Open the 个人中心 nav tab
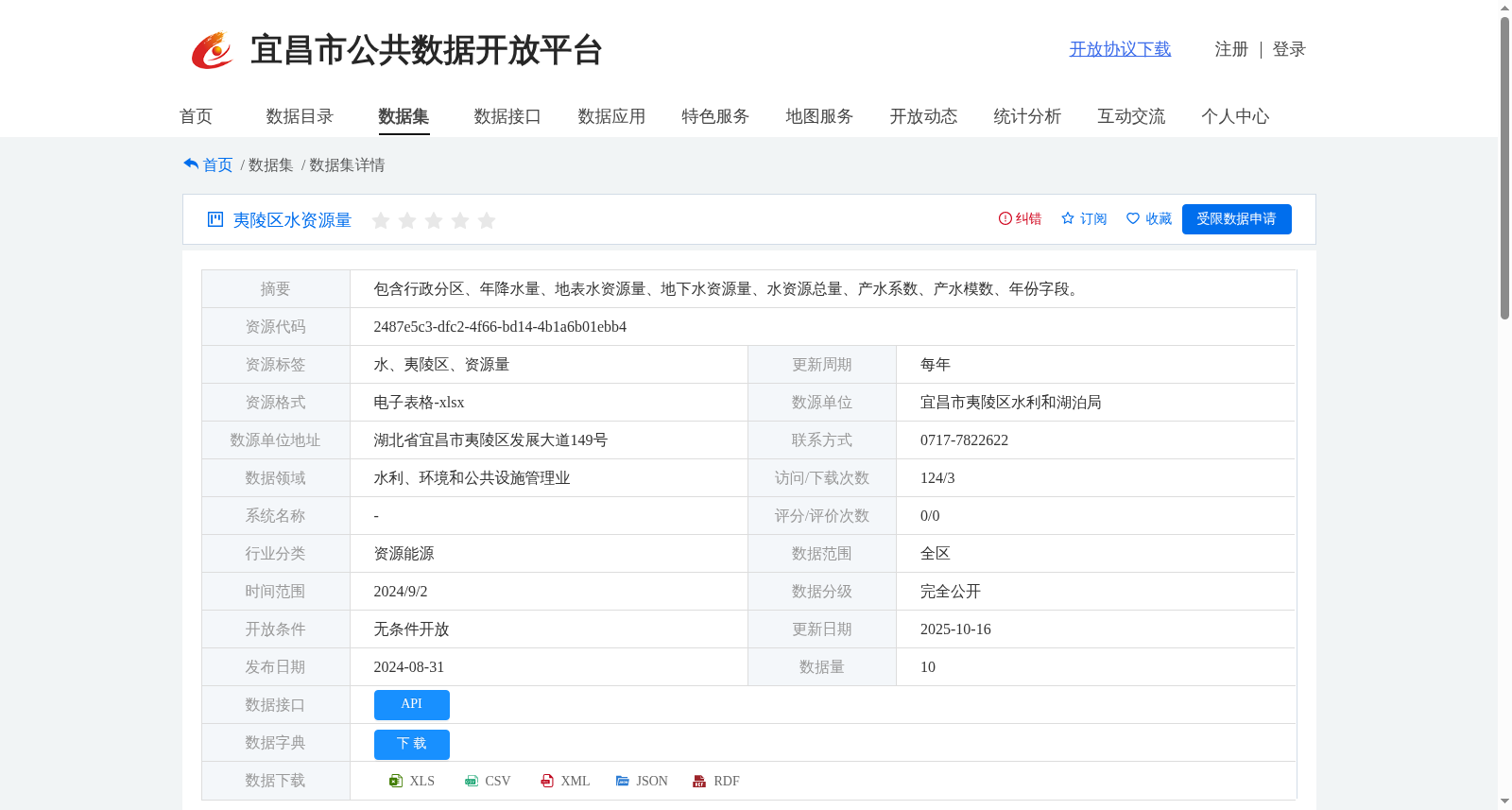This screenshot has height=810, width=1512. [1235, 116]
